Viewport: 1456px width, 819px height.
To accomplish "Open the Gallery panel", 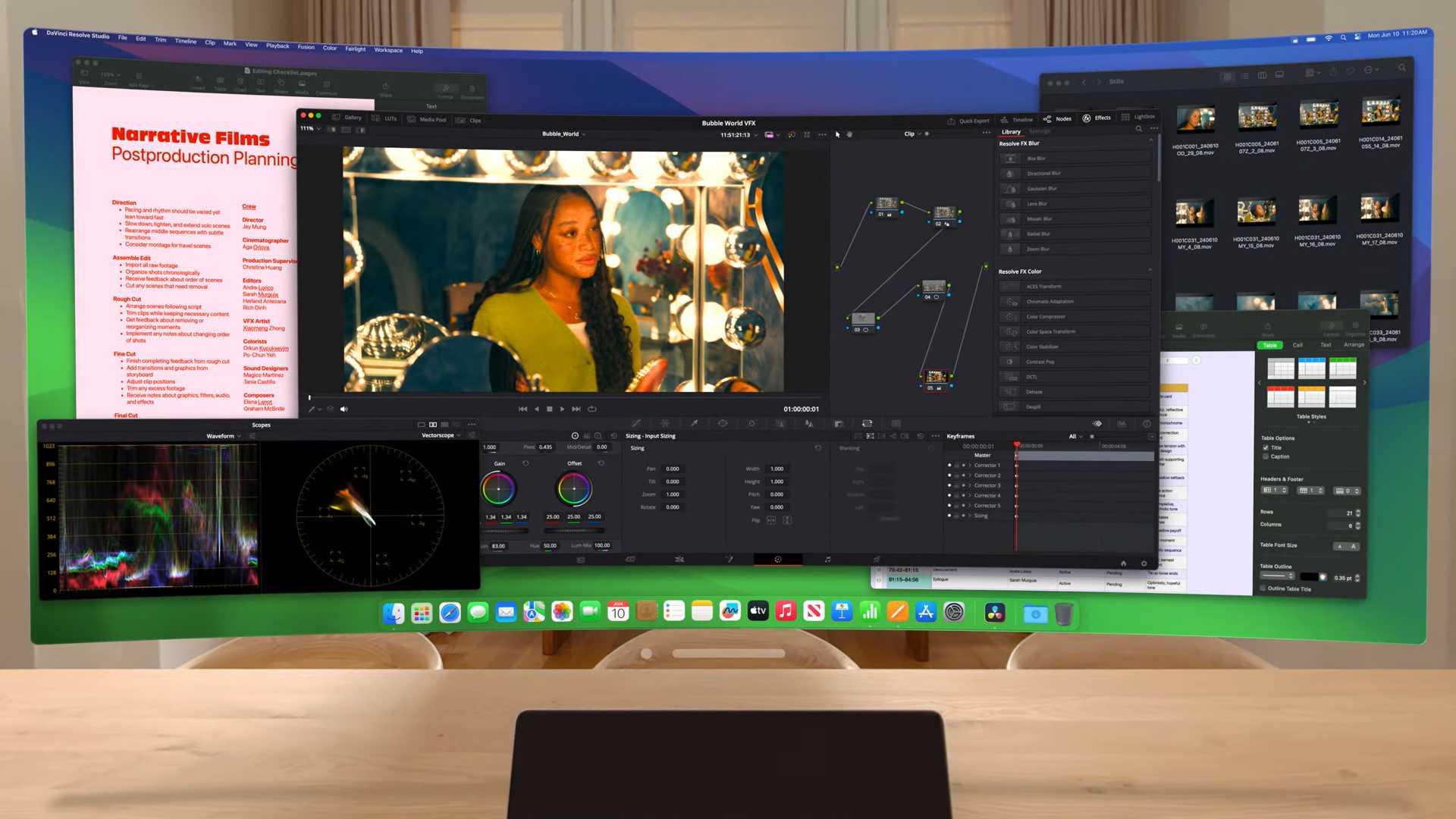I will 353,118.
